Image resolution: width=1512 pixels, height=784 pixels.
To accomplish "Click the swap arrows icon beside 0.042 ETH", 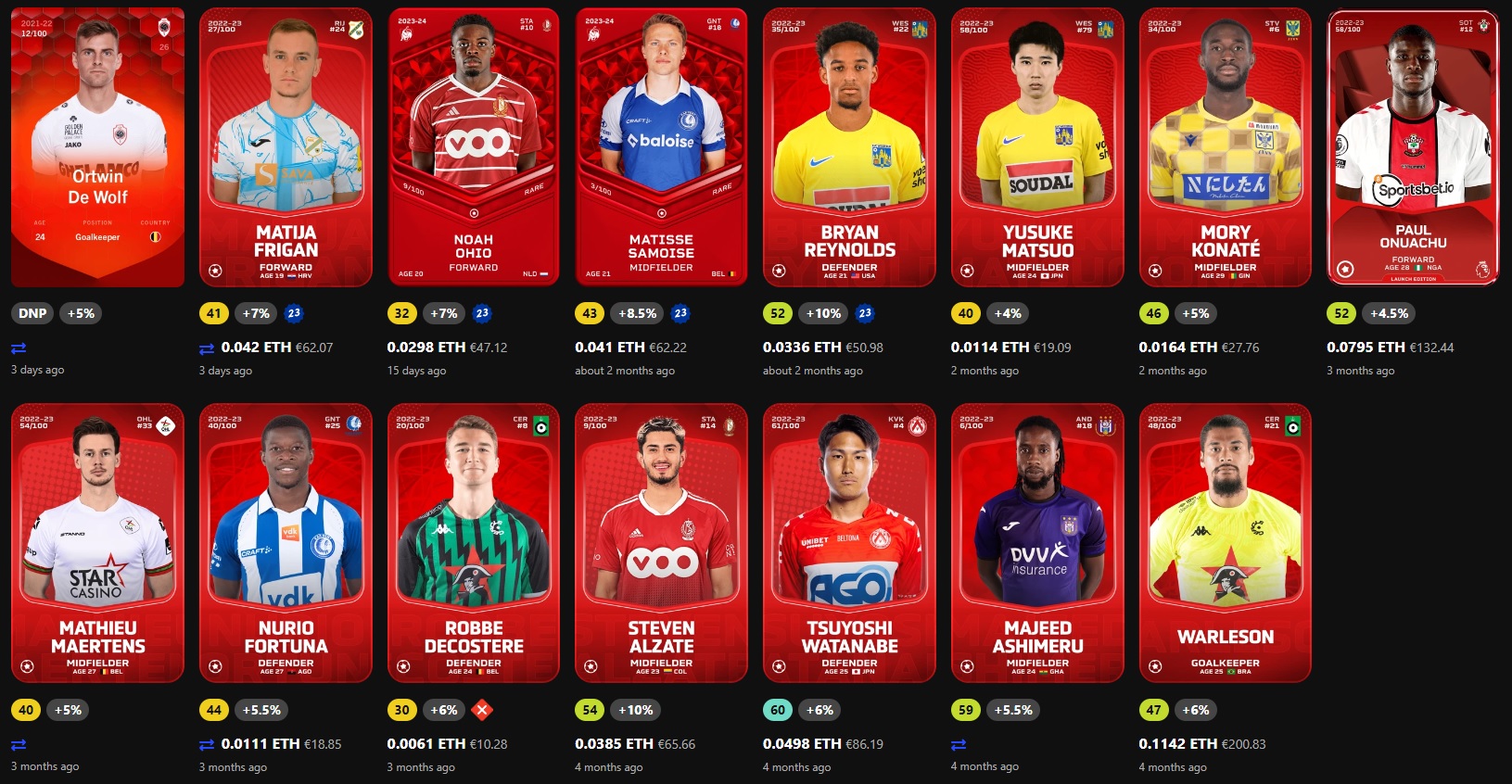I will coord(207,348).
